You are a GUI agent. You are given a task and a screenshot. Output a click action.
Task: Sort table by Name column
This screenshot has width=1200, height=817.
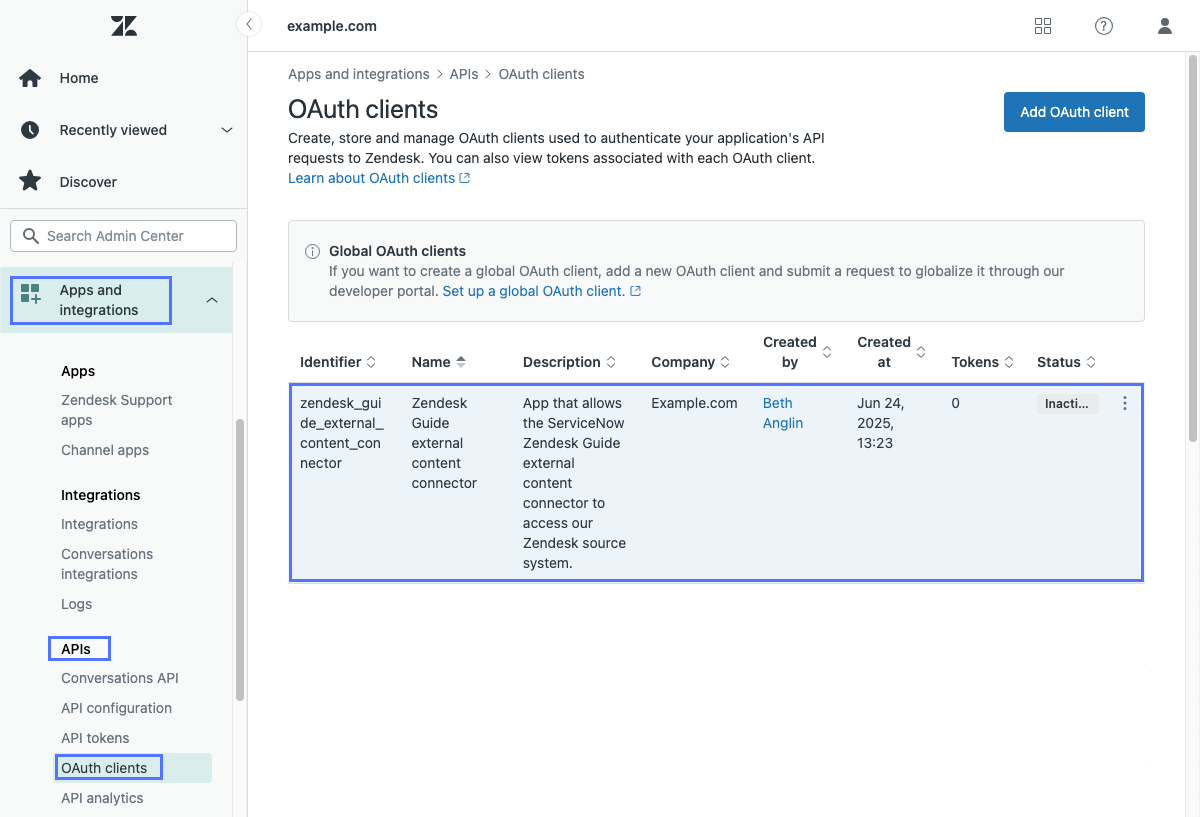click(x=439, y=362)
